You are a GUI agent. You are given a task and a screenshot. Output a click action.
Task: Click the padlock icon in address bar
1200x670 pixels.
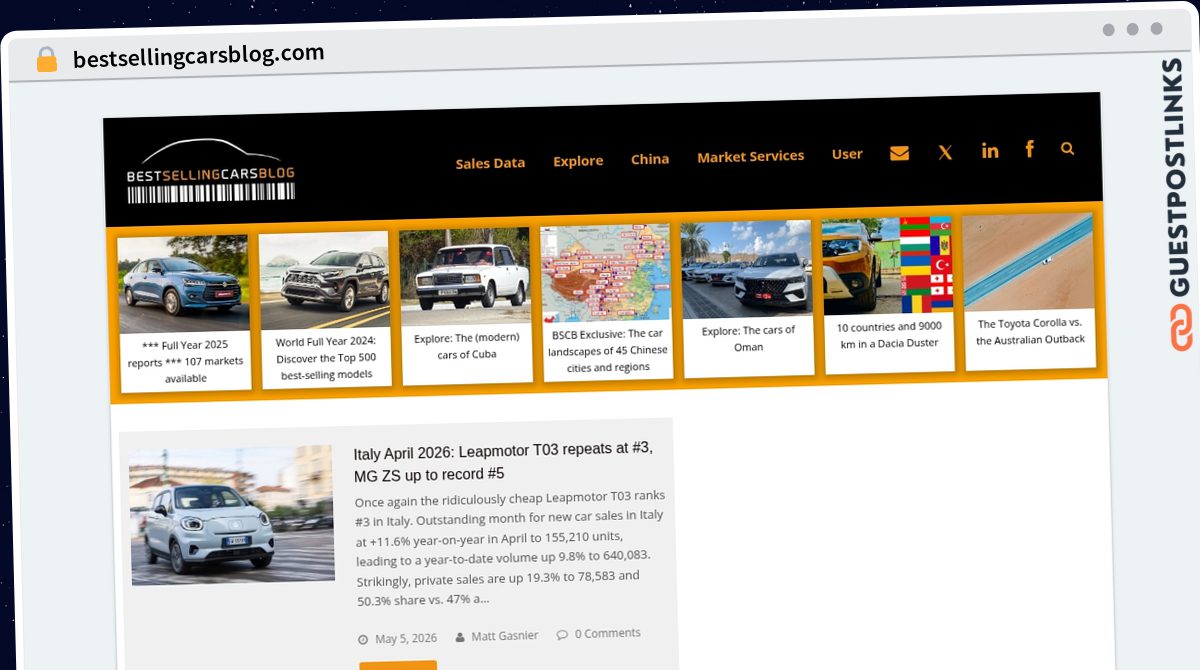click(46, 60)
